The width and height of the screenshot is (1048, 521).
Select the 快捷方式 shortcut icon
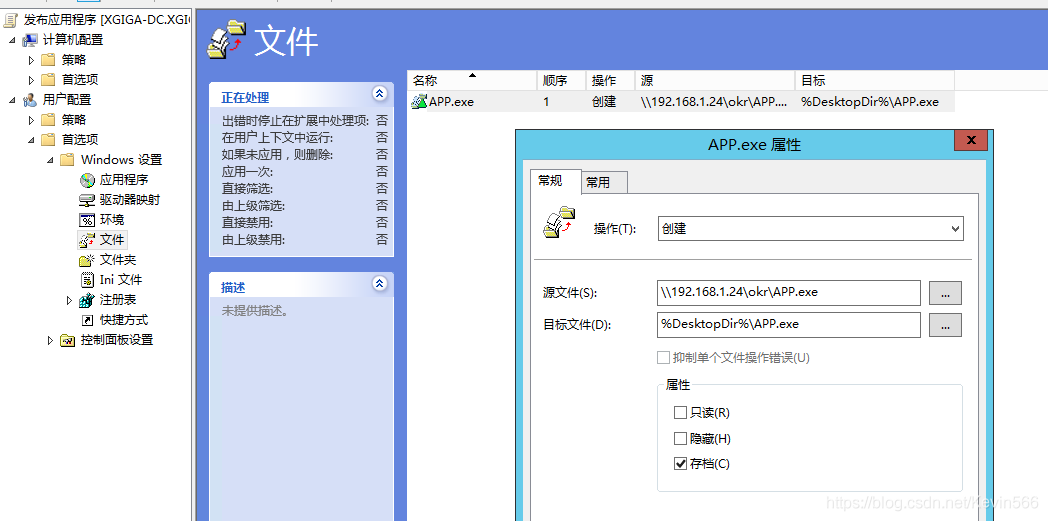point(88,320)
